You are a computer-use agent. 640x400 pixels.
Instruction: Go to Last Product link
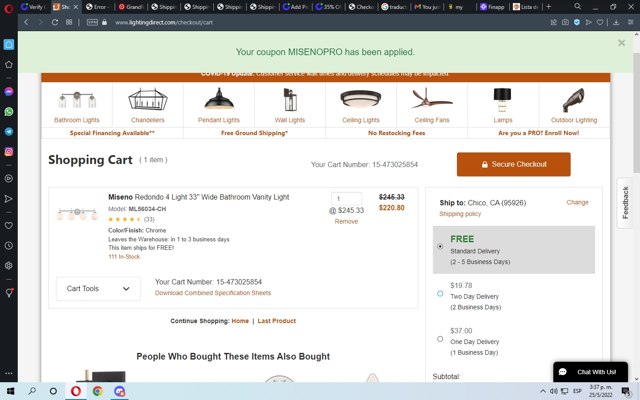[x=277, y=321]
